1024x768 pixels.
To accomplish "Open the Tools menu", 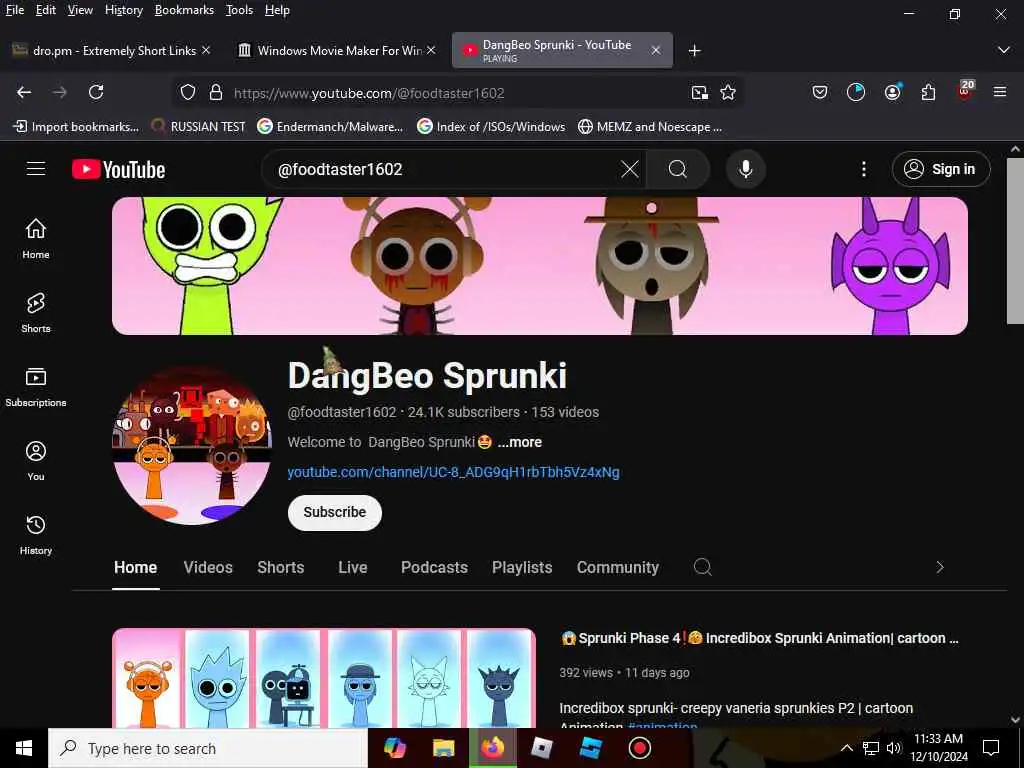I will click(239, 10).
